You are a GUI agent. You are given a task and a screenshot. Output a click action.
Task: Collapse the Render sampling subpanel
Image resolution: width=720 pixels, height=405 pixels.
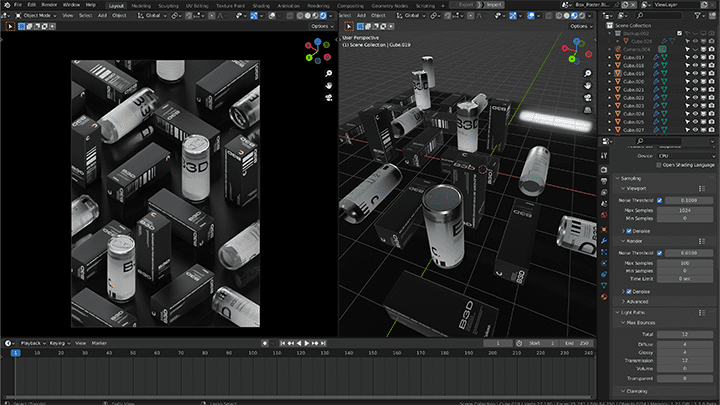pyautogui.click(x=623, y=241)
